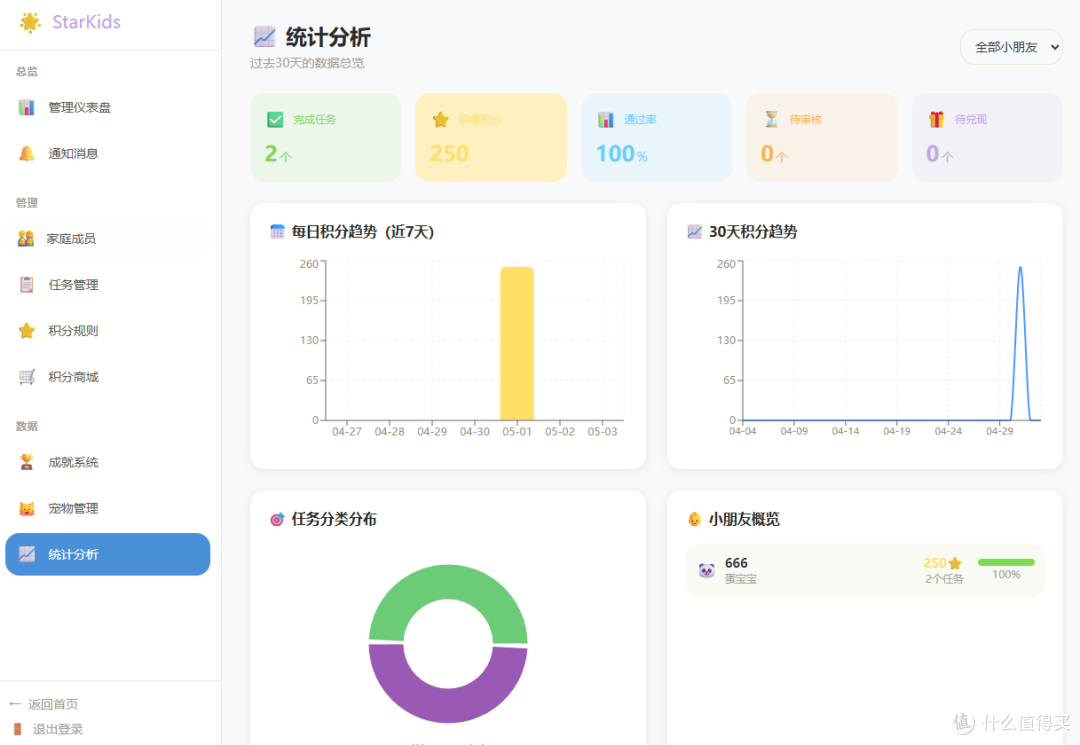Screen dimensions: 1080x745
Task: Click the green checkmark icon on 完成任务 card
Action: tap(275, 120)
